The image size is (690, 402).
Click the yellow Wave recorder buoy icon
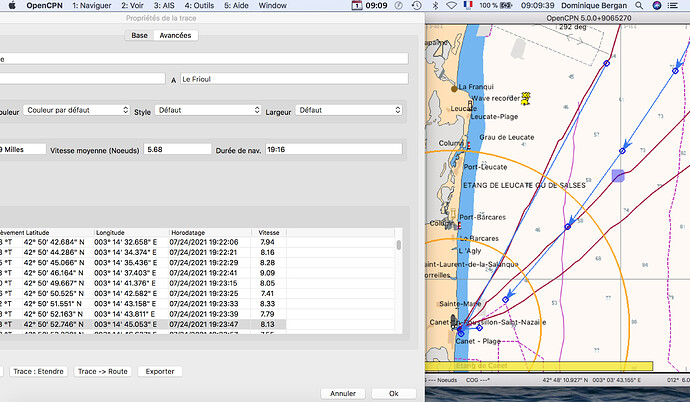[x=525, y=99]
